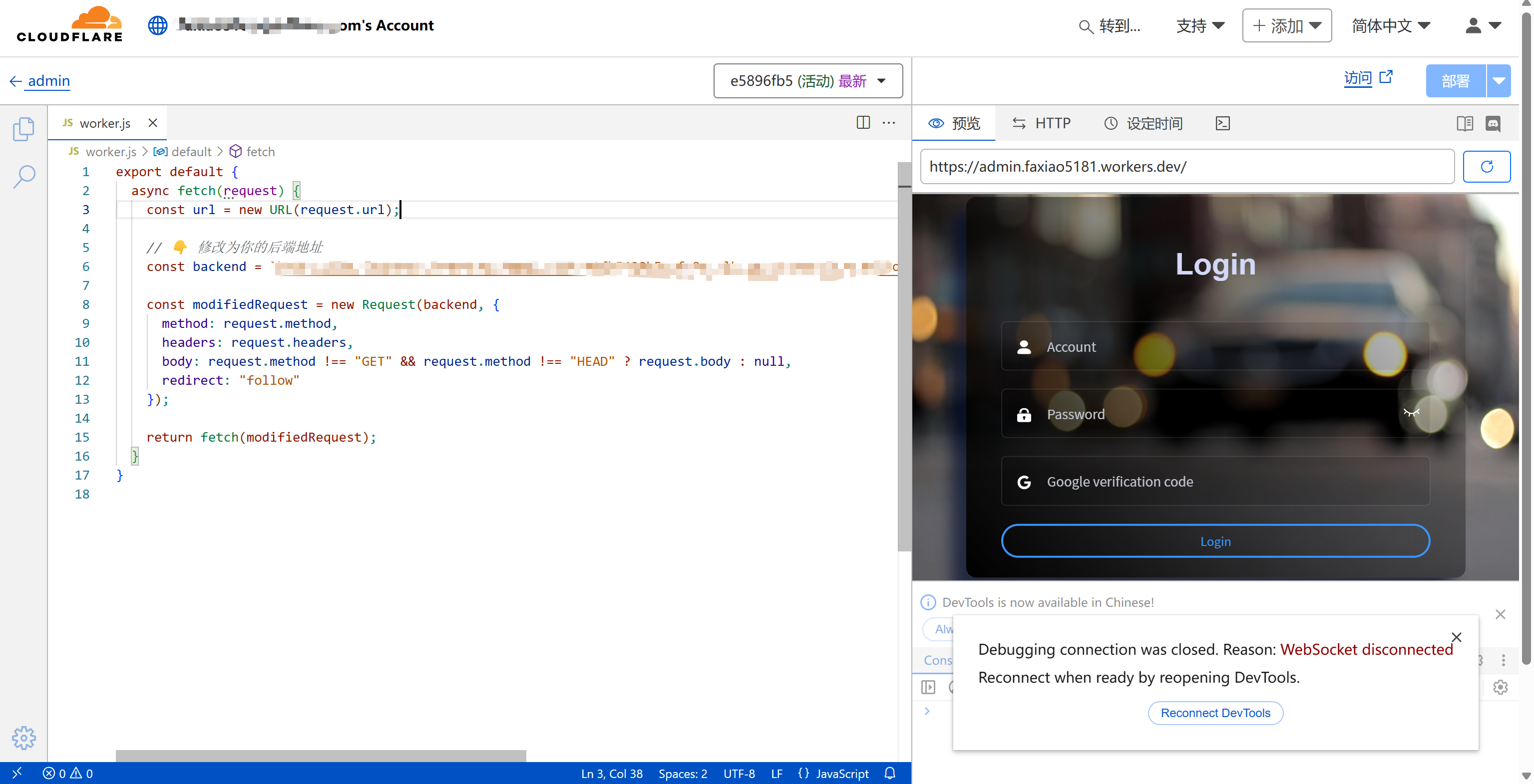Open the terminal console icon tab
The width and height of the screenshot is (1534, 784).
[x=1222, y=123]
